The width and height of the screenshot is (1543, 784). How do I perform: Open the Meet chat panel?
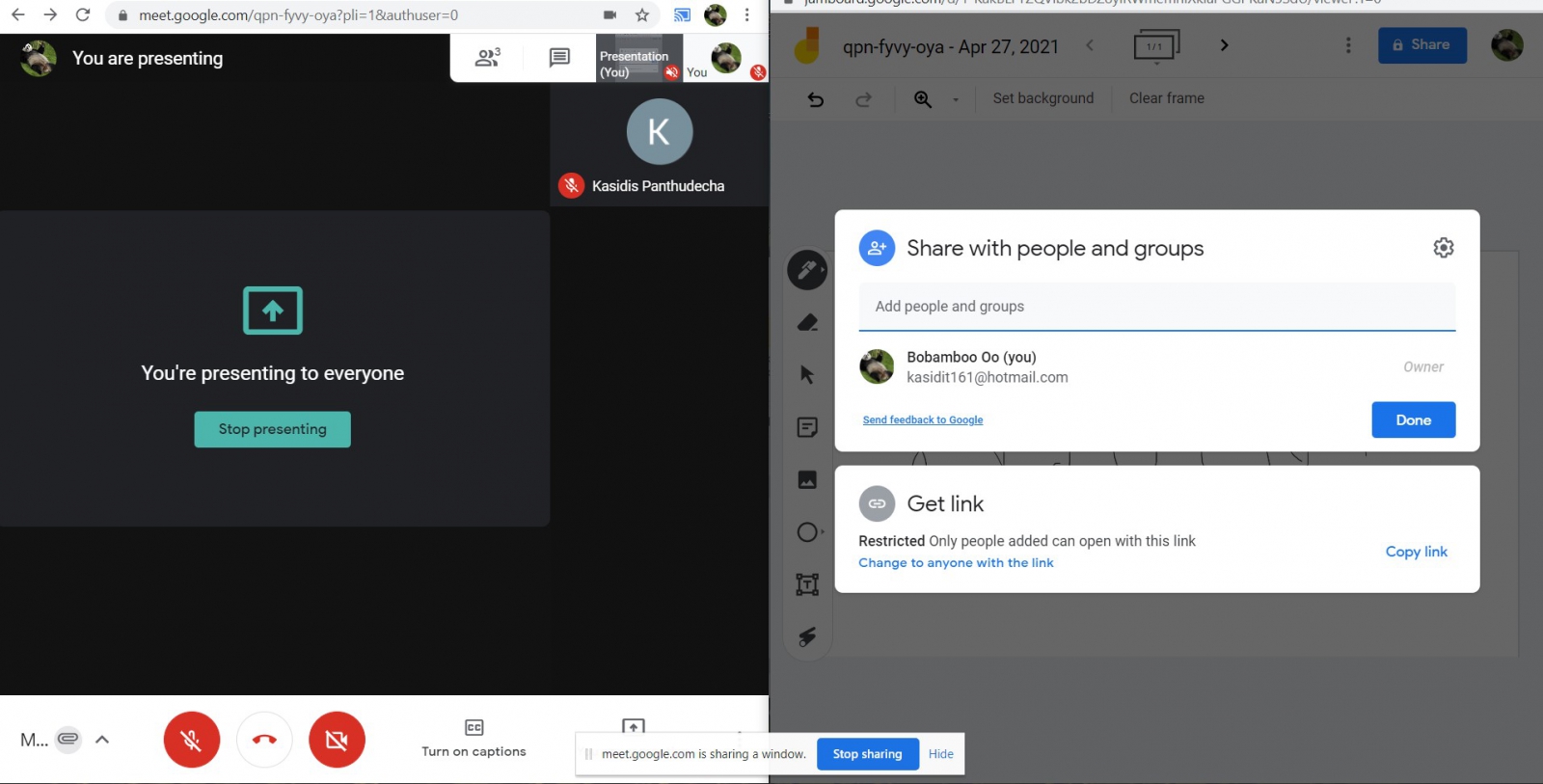(x=559, y=58)
